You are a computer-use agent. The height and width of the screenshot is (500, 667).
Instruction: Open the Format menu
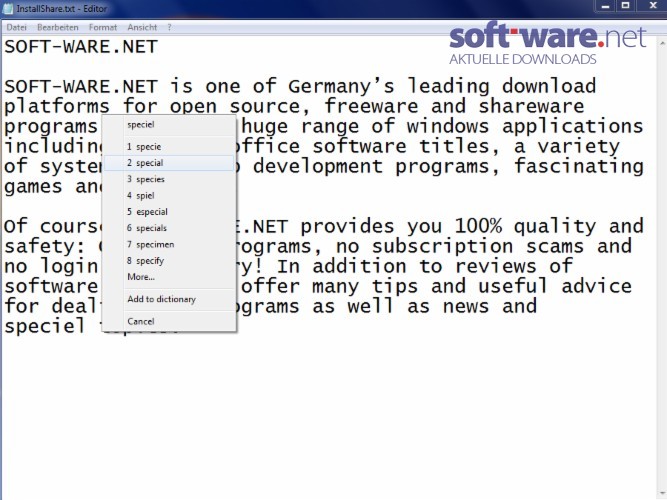tap(103, 27)
